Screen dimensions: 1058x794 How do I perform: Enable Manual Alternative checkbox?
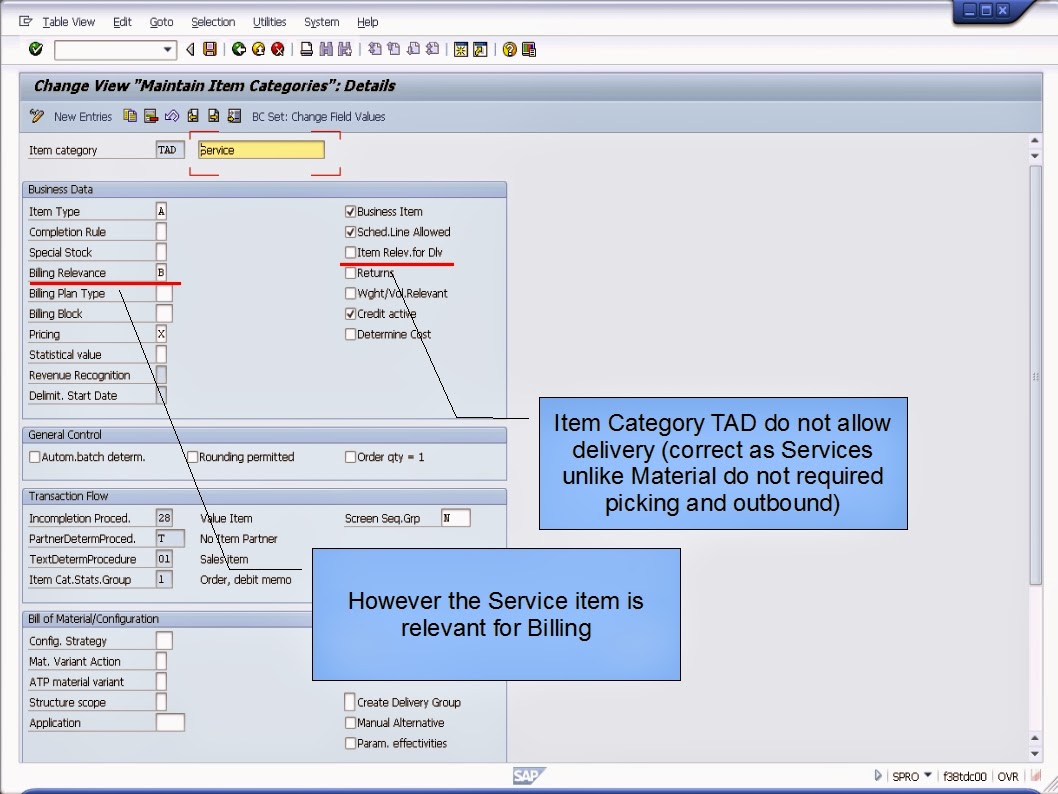pyautogui.click(x=350, y=722)
